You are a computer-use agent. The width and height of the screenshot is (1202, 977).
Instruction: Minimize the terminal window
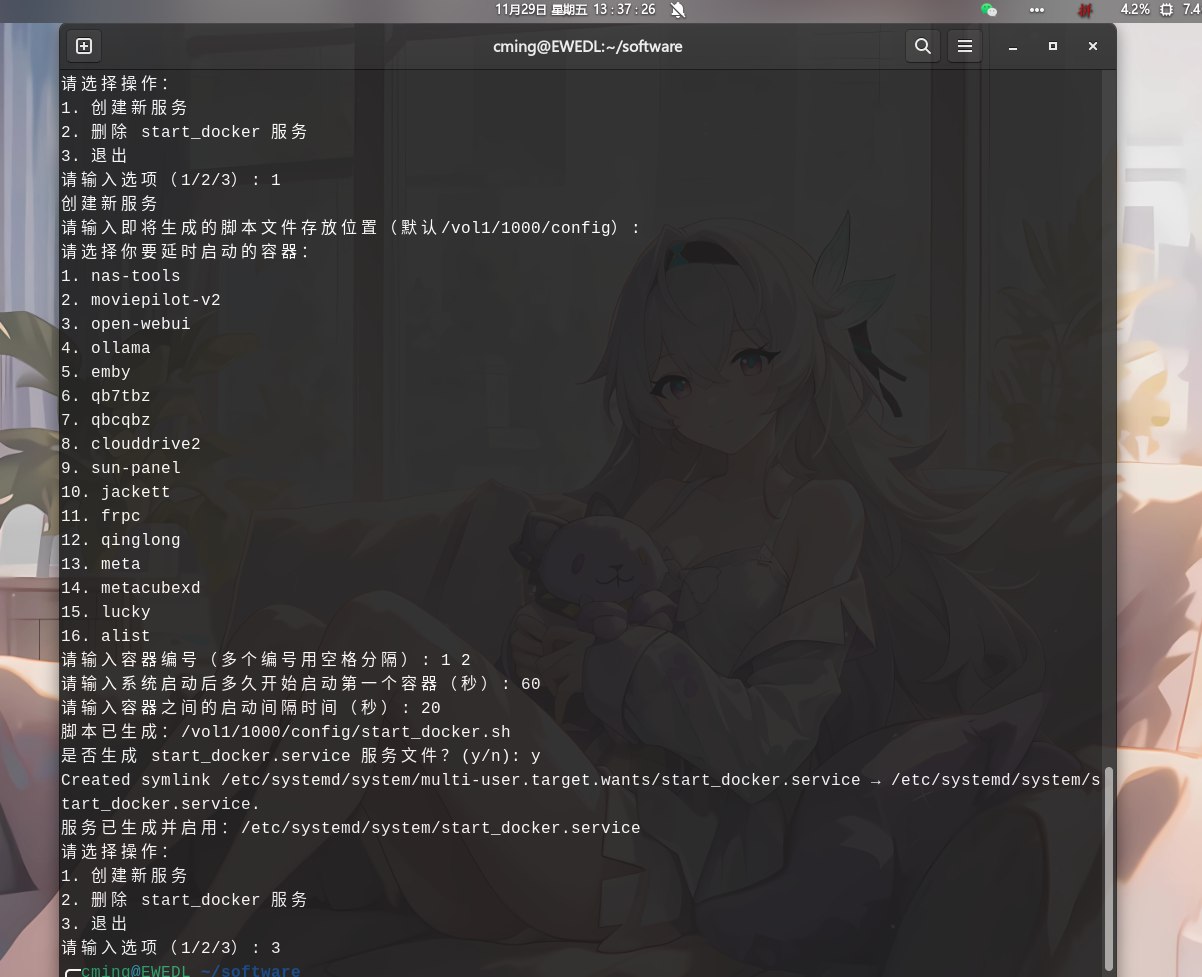[1013, 46]
